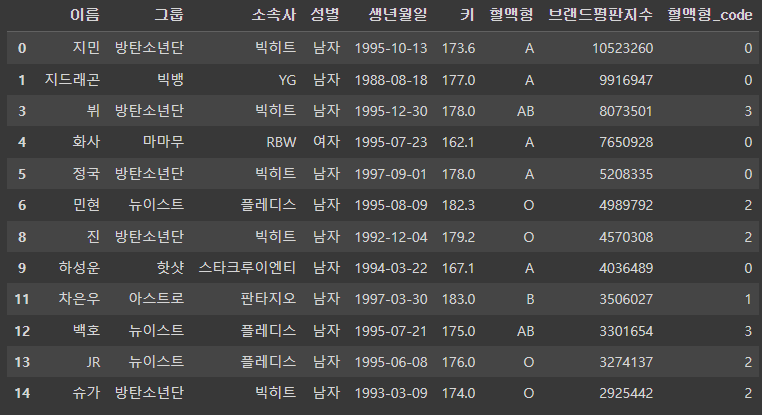Image resolution: width=762 pixels, height=415 pixels.
Task: Select the name cell 백호
Action: click(x=86, y=330)
